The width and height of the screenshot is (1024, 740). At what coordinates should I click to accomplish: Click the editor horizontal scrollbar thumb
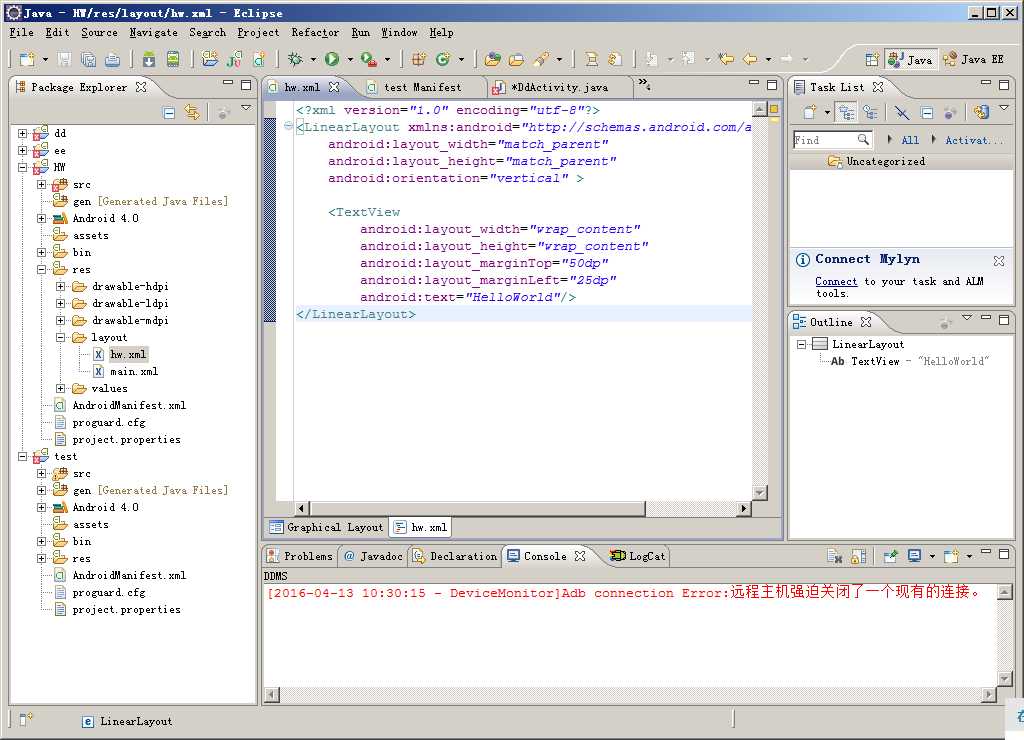coord(477,508)
